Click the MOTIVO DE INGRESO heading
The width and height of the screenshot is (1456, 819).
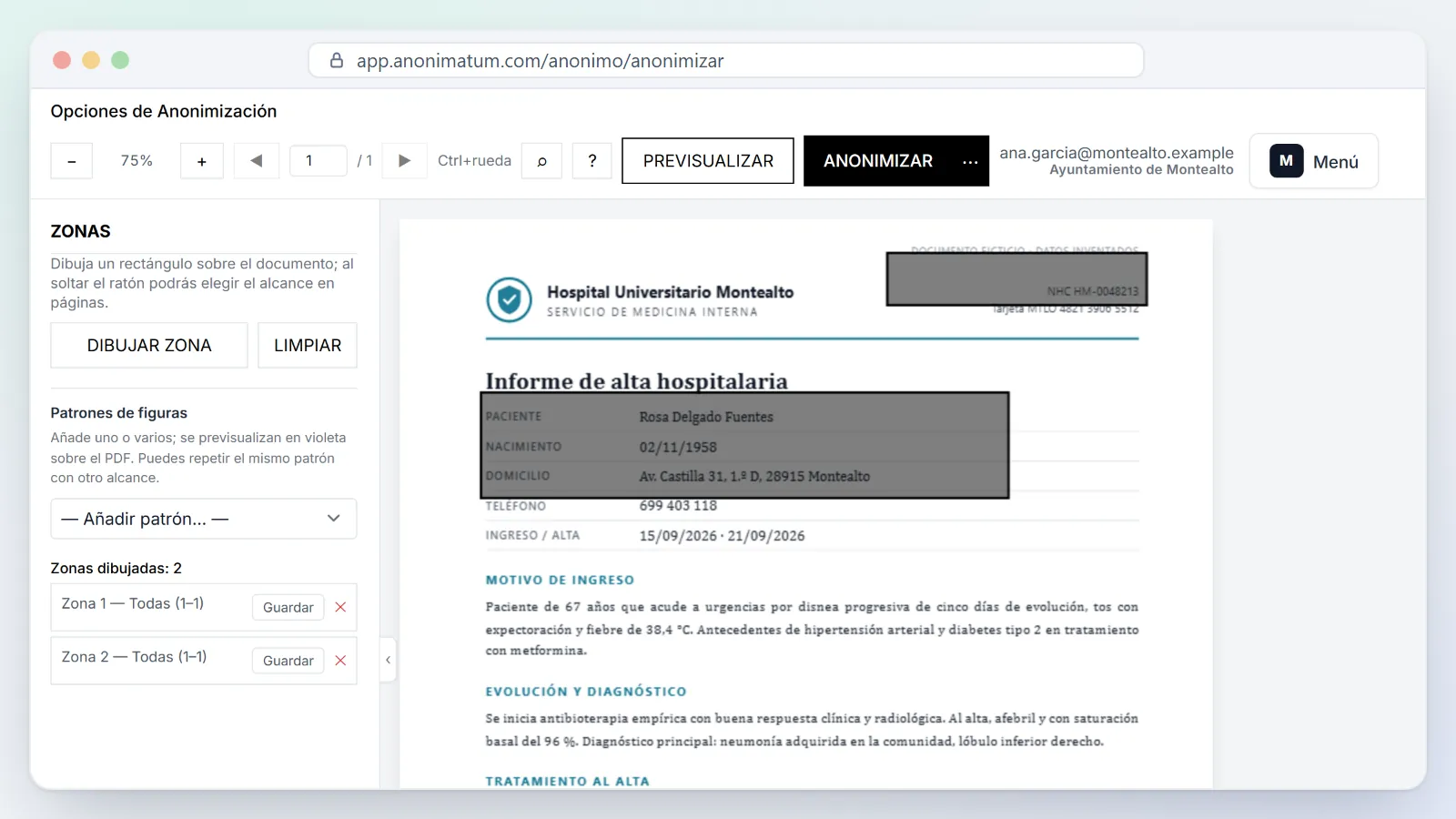[560, 580]
